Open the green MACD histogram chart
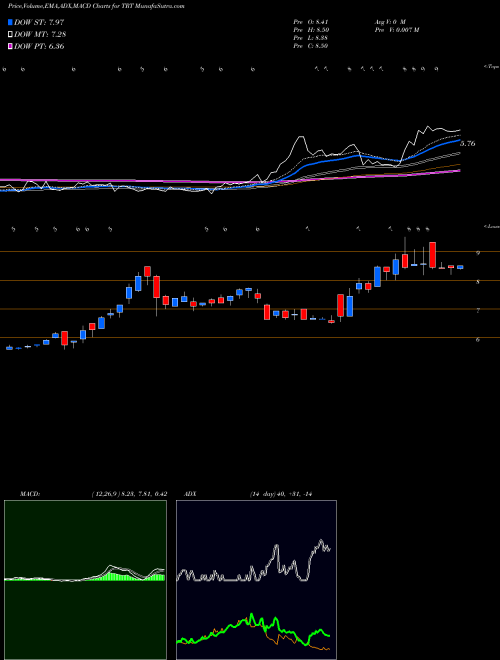500x660 pixels. [x=85, y=580]
